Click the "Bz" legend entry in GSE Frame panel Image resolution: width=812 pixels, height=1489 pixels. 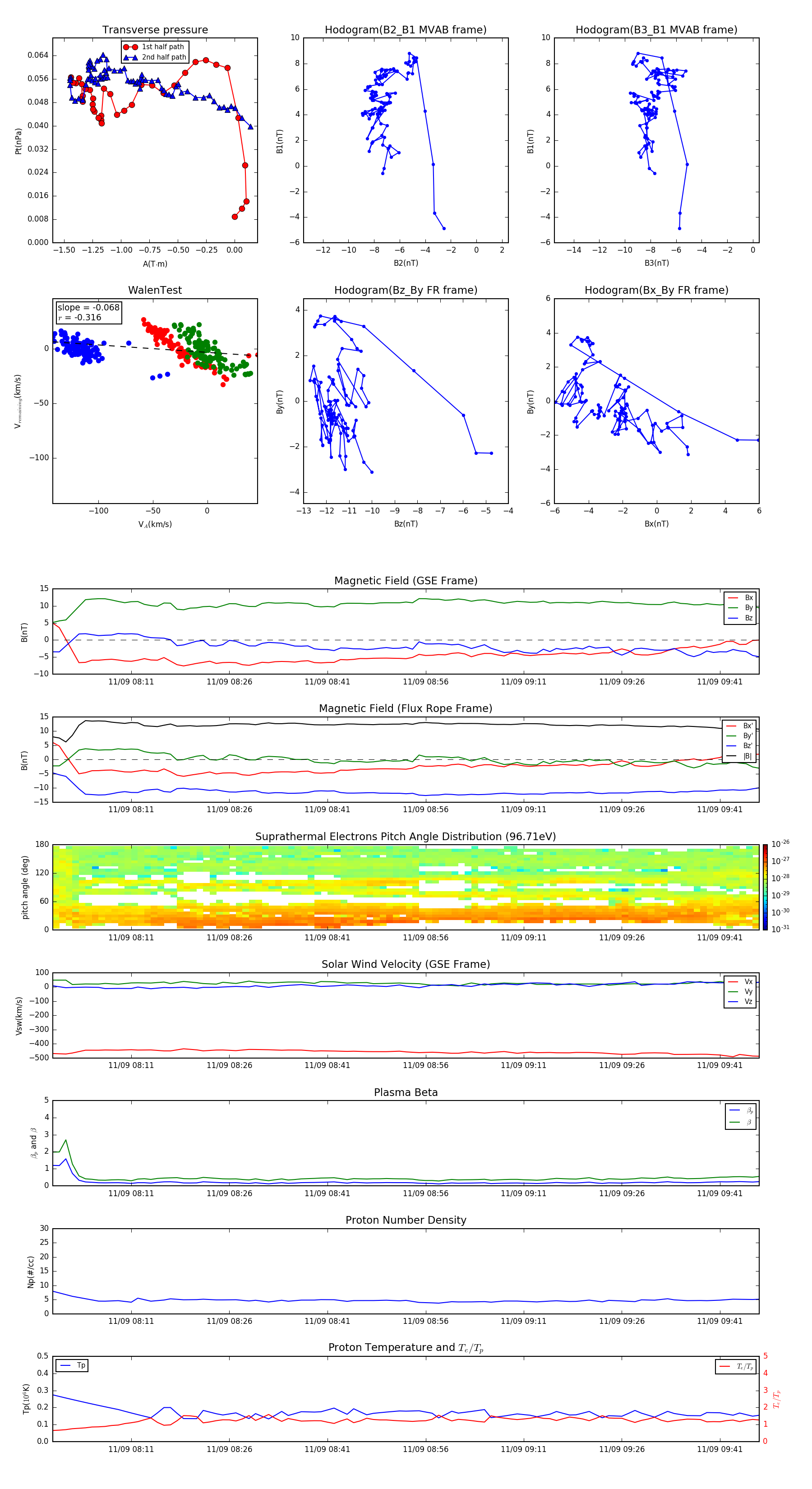(740, 618)
